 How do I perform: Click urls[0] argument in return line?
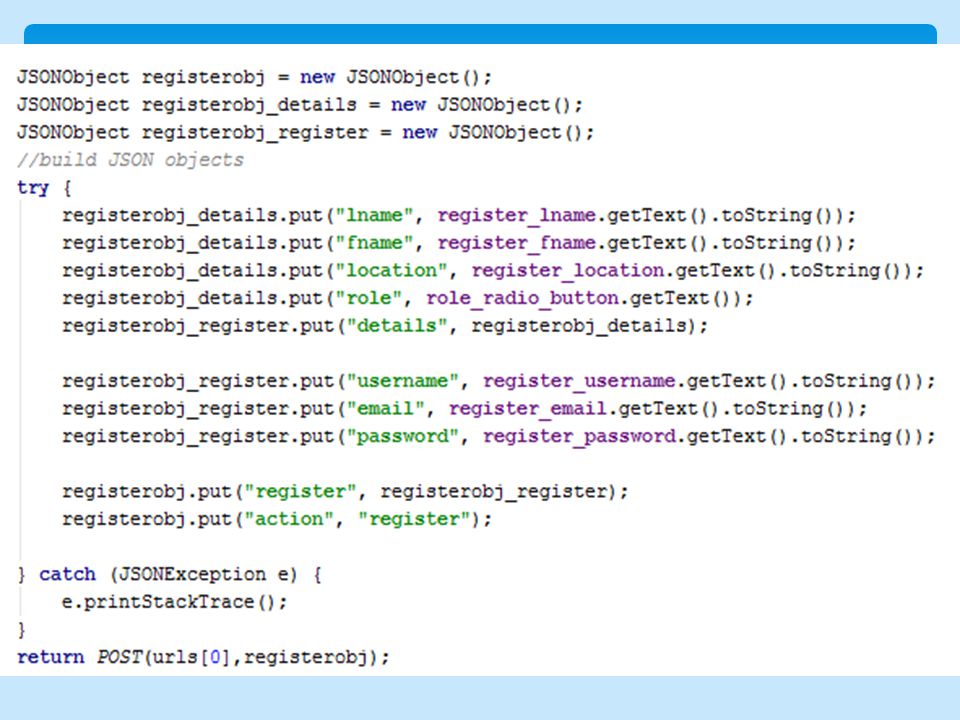[x=190, y=657]
